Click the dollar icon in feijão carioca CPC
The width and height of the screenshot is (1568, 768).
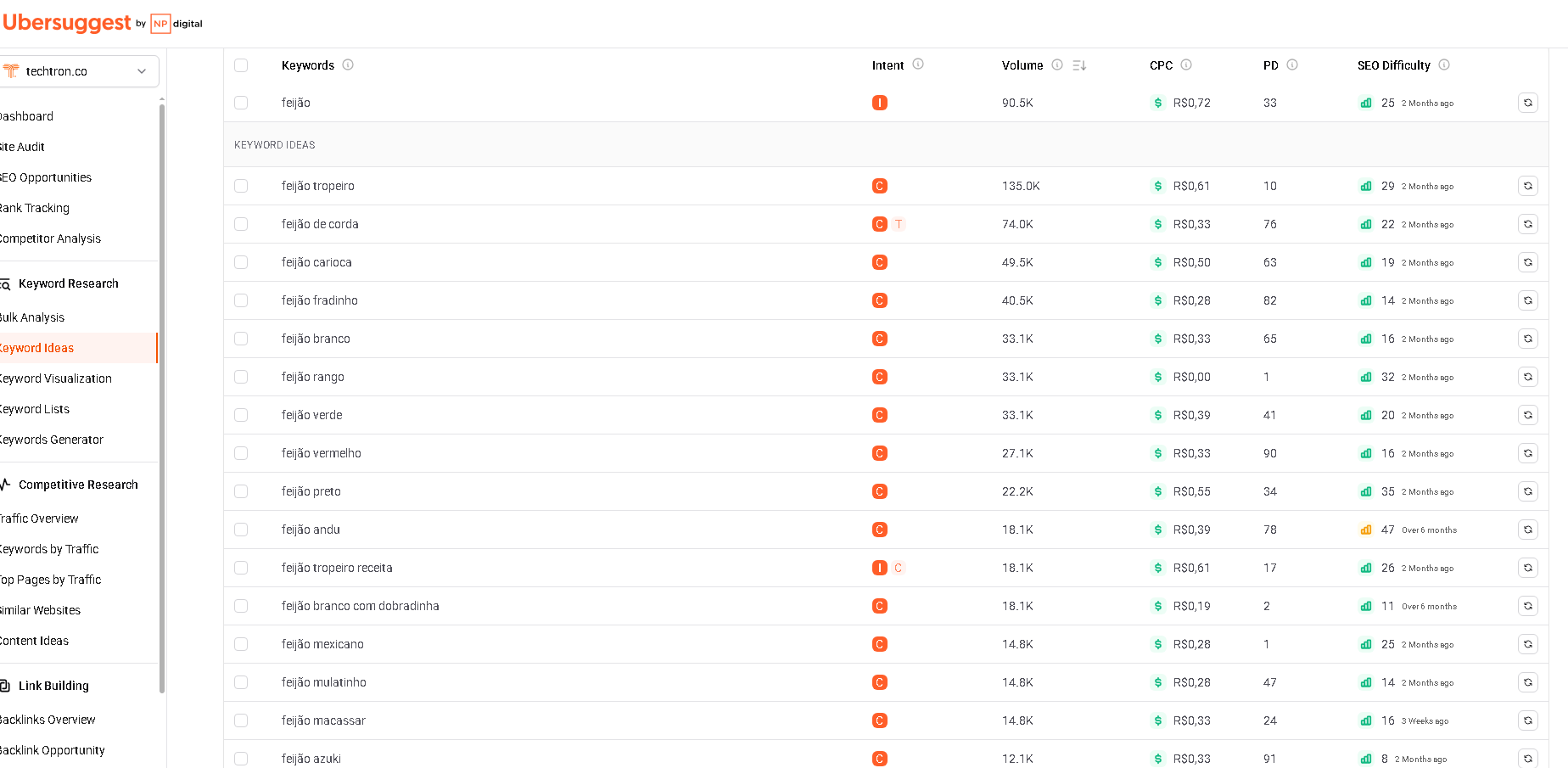[1156, 262]
